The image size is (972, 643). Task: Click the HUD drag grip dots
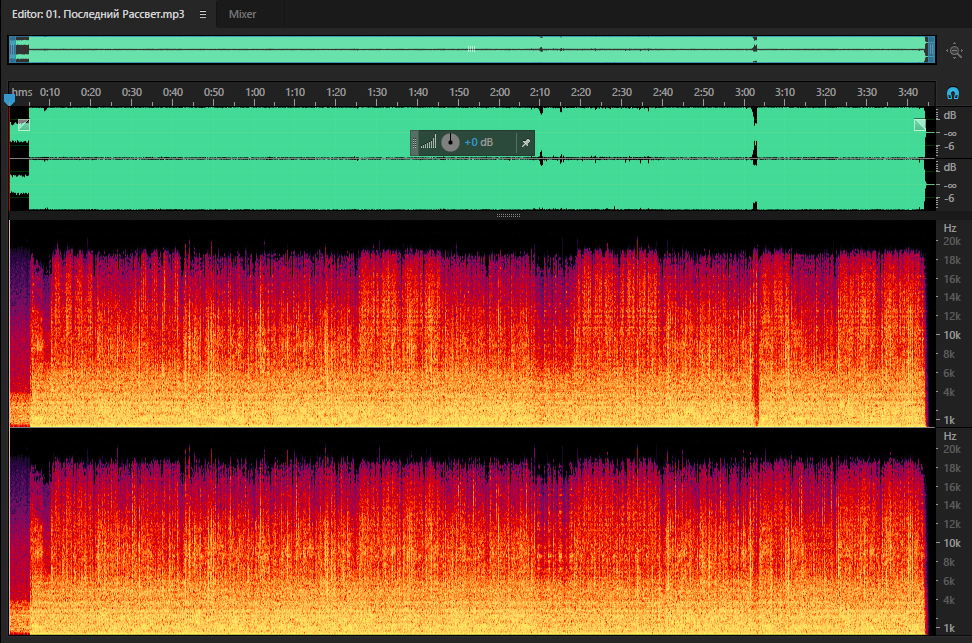[415, 143]
